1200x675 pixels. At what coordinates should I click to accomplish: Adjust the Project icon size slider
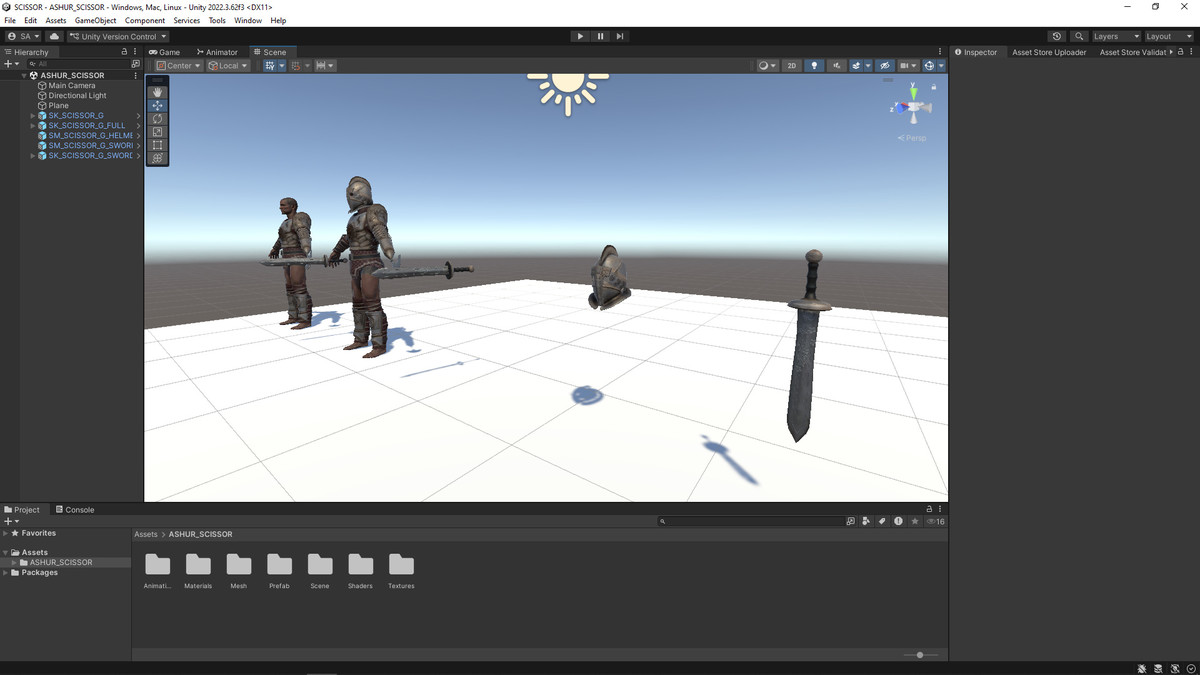(x=920, y=655)
